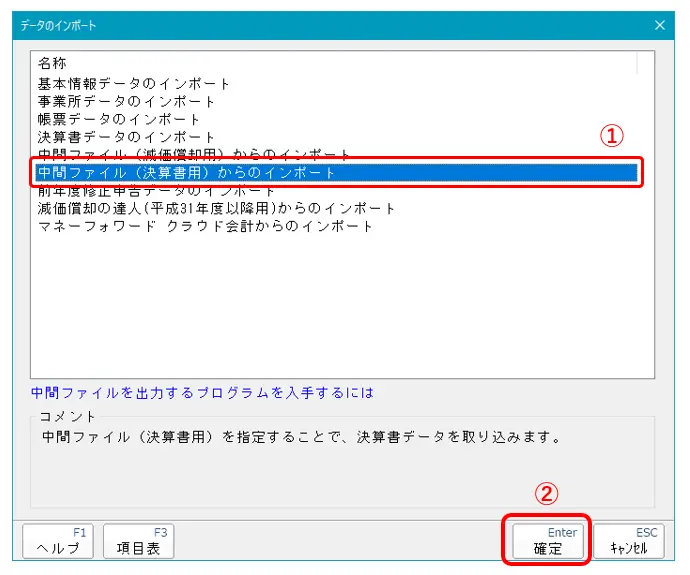Confirm with the 確定 (Enter) button
The height and width of the screenshot is (575, 690).
(547, 541)
